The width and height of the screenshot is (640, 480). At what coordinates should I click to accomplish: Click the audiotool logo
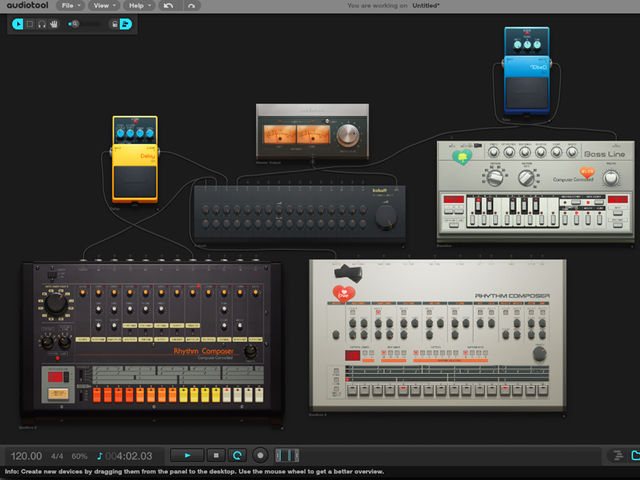coord(27,5)
